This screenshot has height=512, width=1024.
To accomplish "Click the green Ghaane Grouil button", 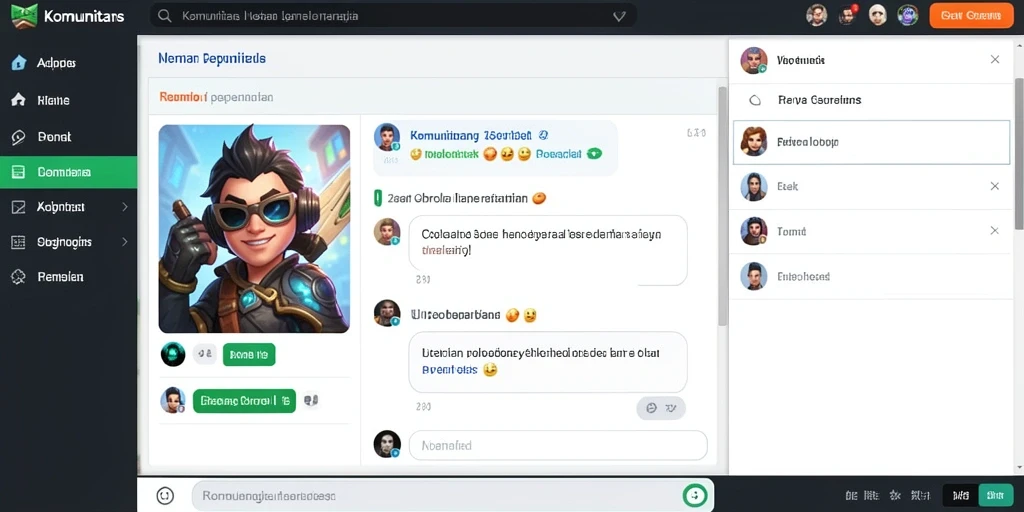I will (244, 401).
